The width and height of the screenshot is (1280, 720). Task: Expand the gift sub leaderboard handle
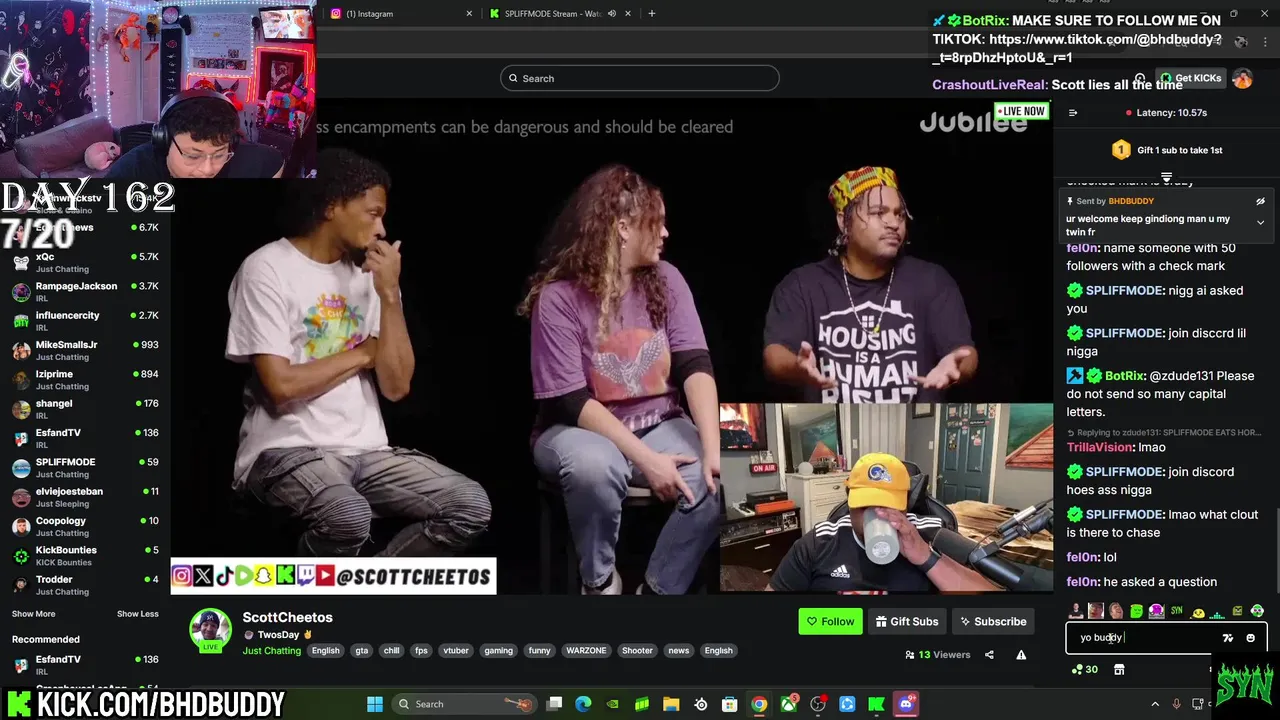pos(1166,177)
